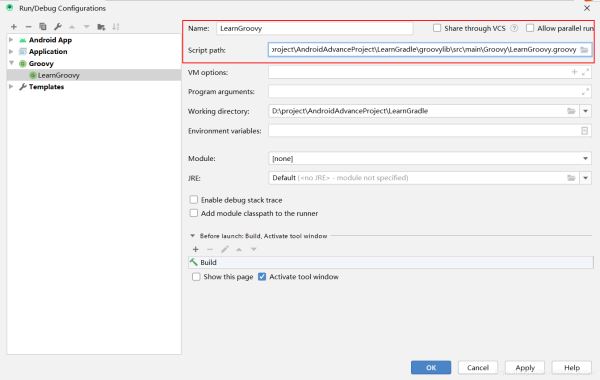Copy the selected configuration

tap(43, 27)
